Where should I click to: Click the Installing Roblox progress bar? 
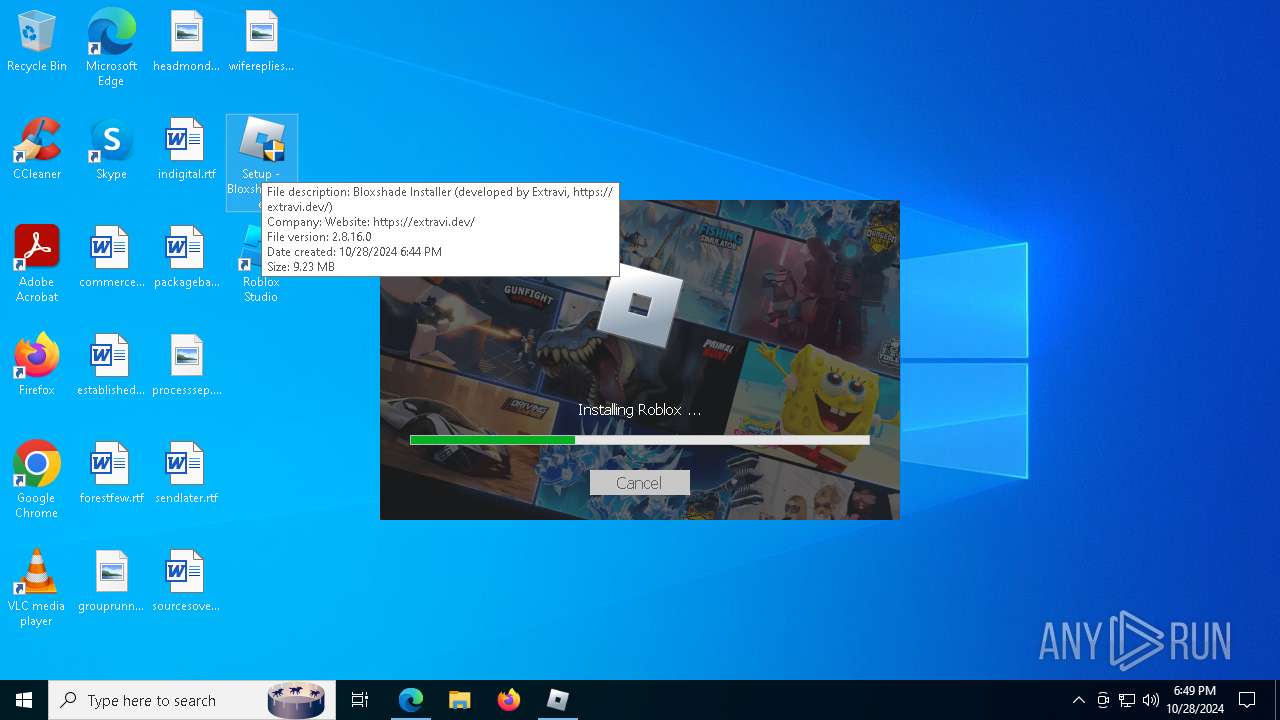pyautogui.click(x=640, y=440)
